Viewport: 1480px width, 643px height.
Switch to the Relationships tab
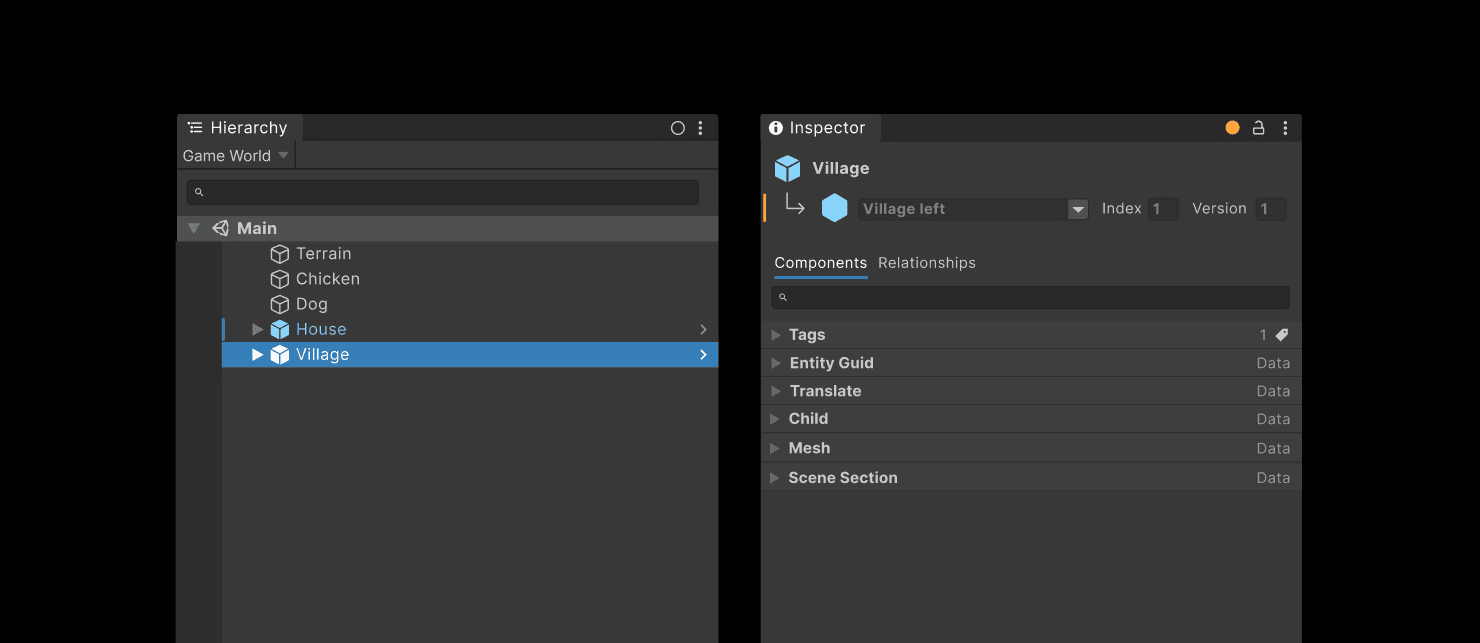point(926,262)
